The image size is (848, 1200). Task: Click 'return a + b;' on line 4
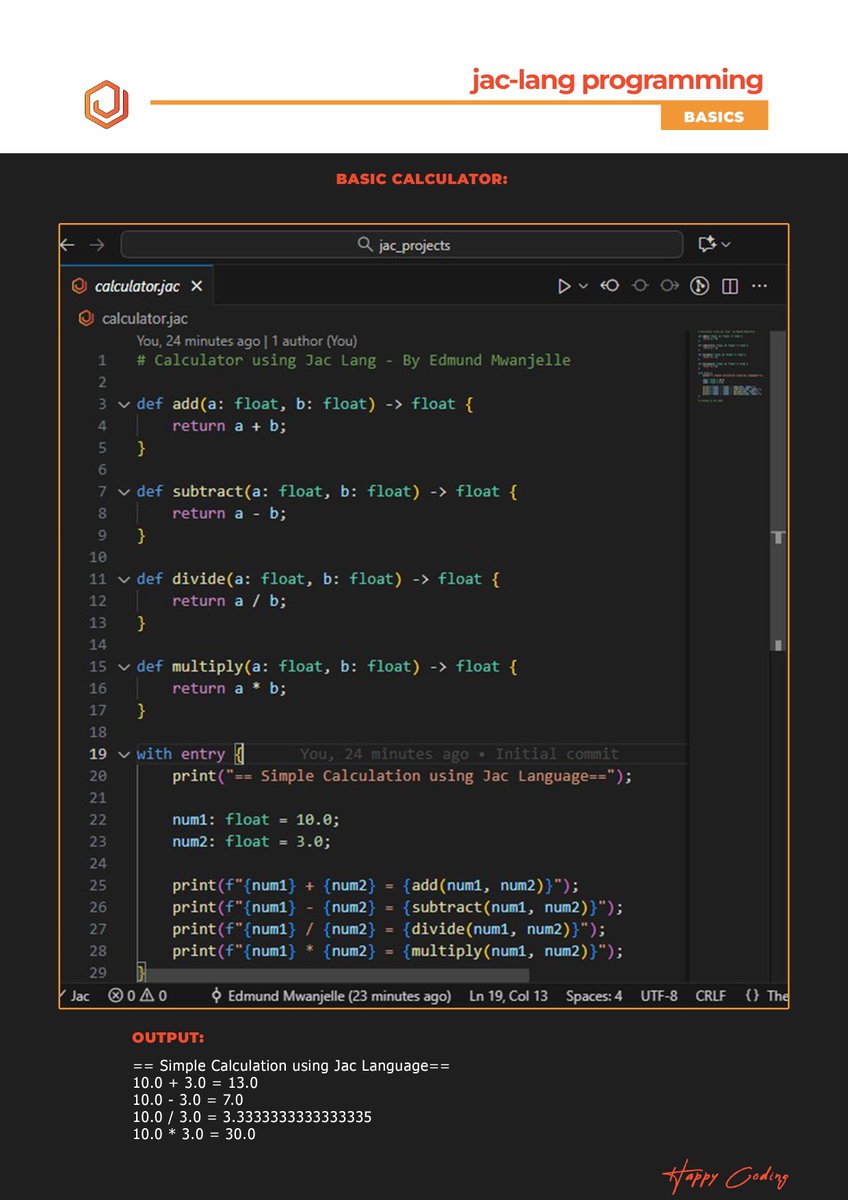click(229, 426)
